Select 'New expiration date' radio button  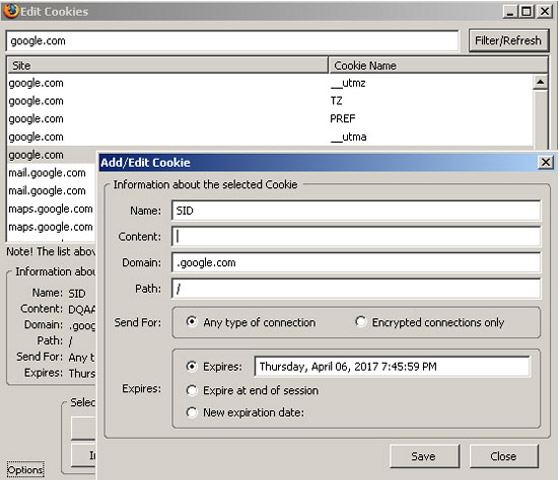click(x=192, y=412)
